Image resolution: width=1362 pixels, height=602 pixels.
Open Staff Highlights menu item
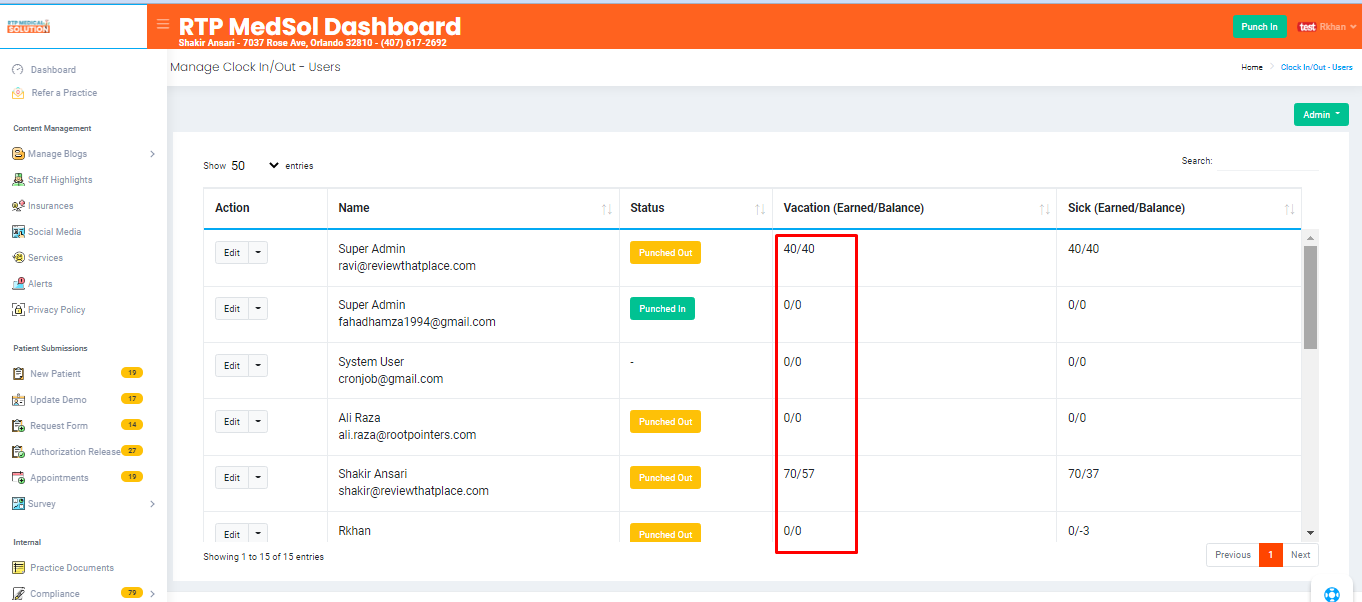pos(60,180)
